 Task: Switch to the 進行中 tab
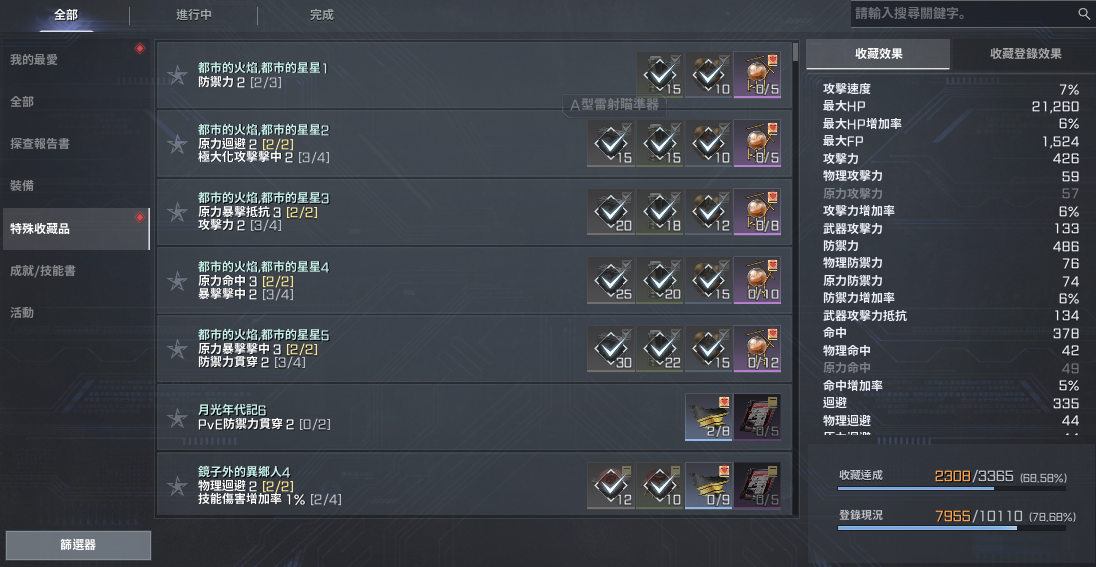click(194, 15)
